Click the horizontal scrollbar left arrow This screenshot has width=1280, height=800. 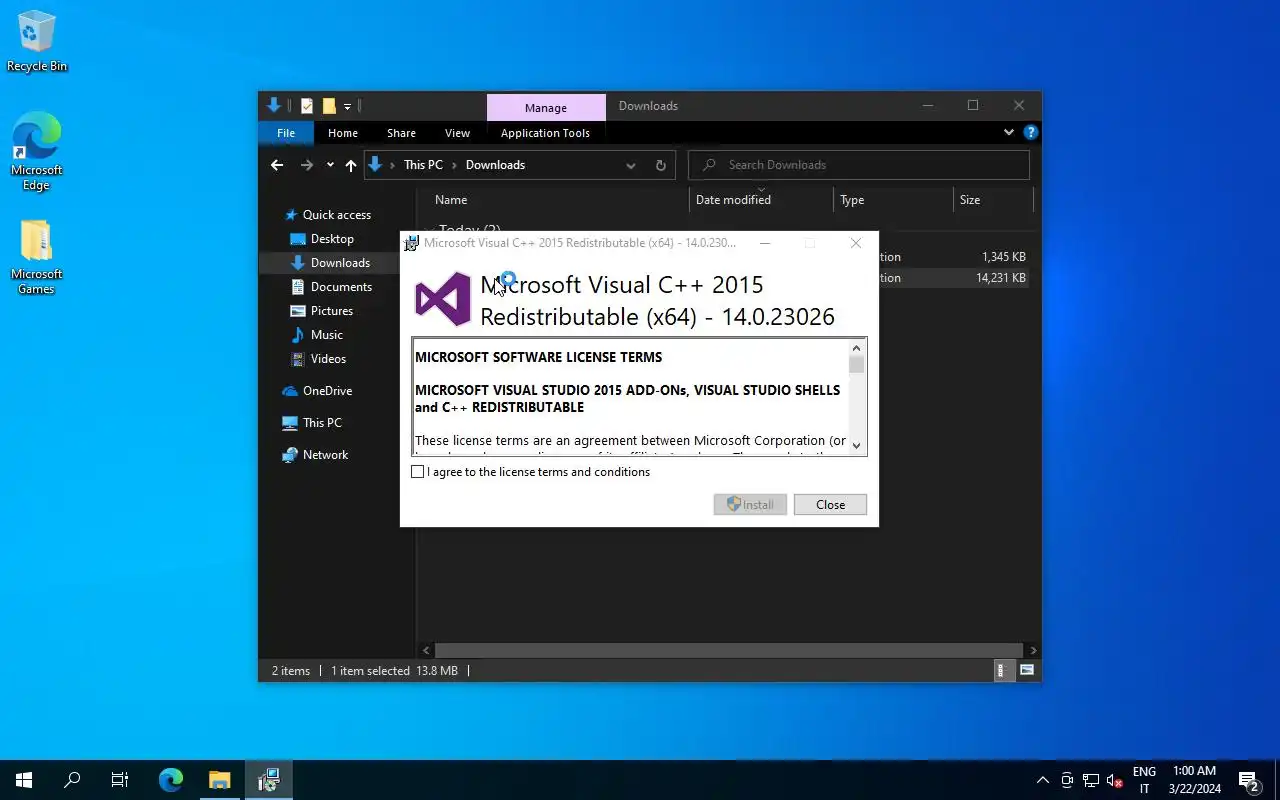[x=427, y=650]
